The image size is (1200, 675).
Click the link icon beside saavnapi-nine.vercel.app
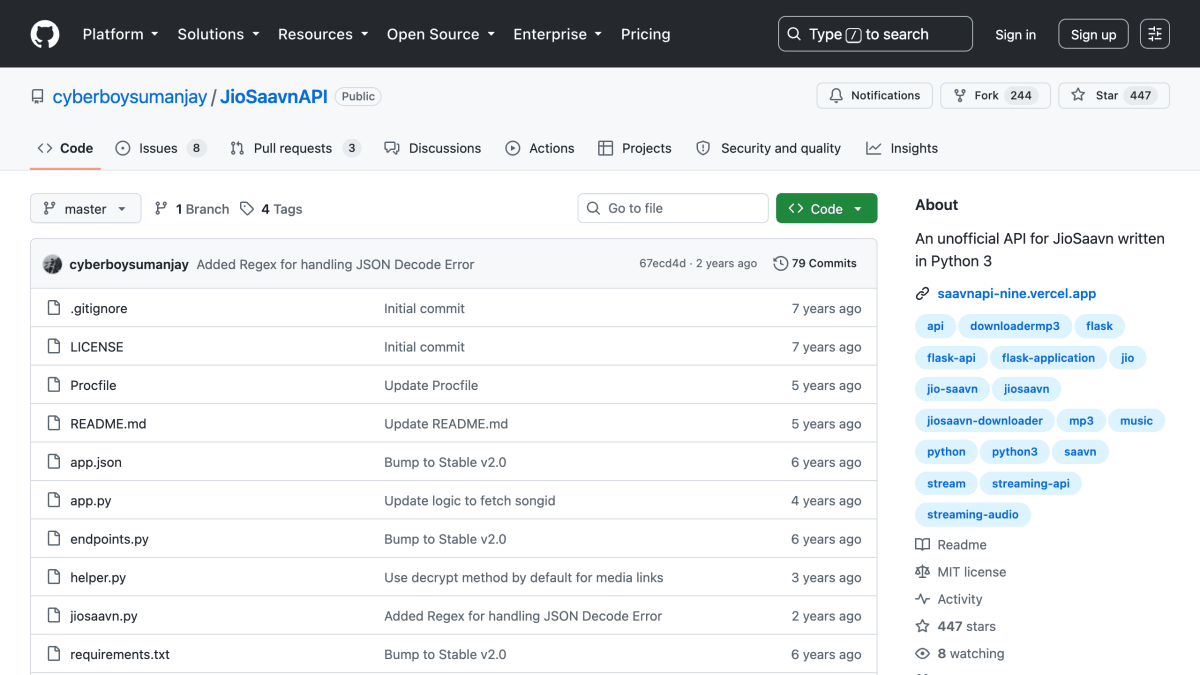[x=922, y=294]
